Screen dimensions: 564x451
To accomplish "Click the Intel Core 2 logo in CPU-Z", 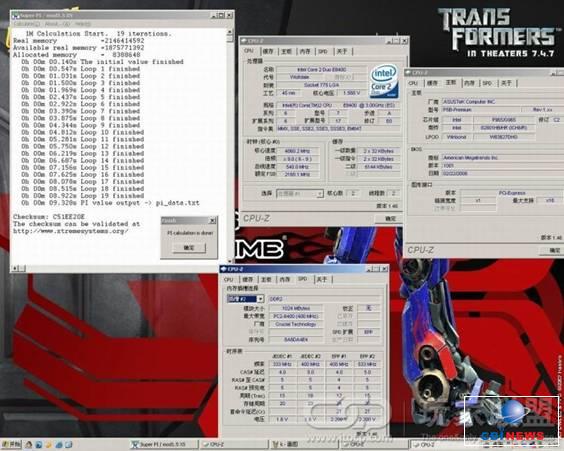I will pos(385,82).
